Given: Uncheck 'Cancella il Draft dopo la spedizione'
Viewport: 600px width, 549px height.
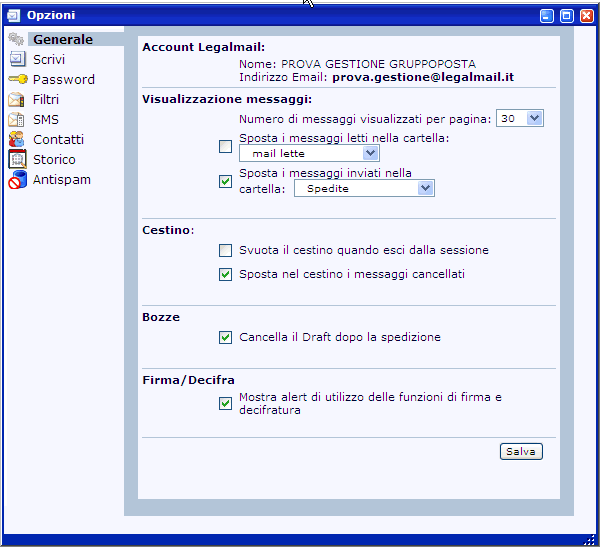Looking at the screenshot, I should point(225,337).
